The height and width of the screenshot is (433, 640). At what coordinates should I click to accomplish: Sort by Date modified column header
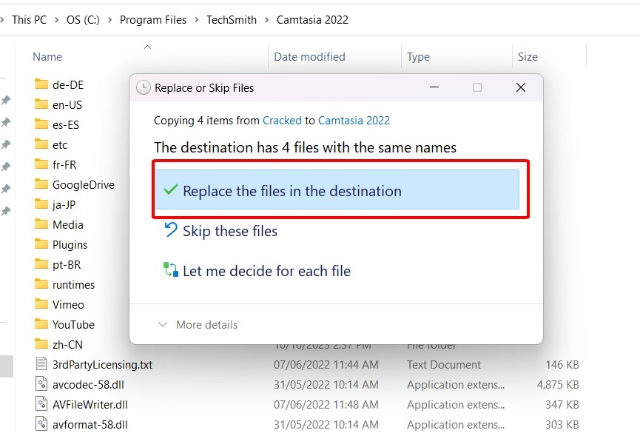tap(309, 57)
